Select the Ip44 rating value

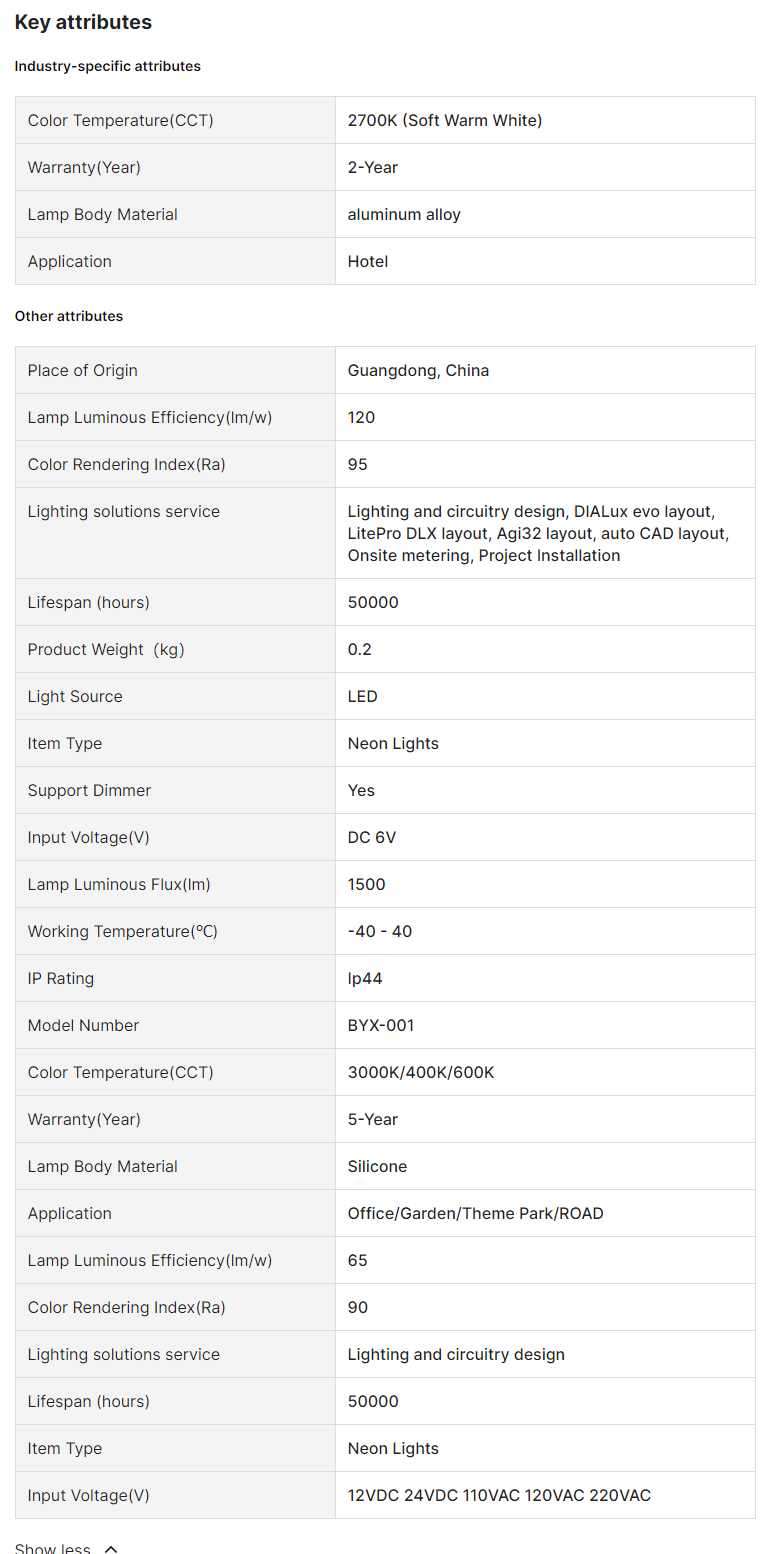(365, 978)
